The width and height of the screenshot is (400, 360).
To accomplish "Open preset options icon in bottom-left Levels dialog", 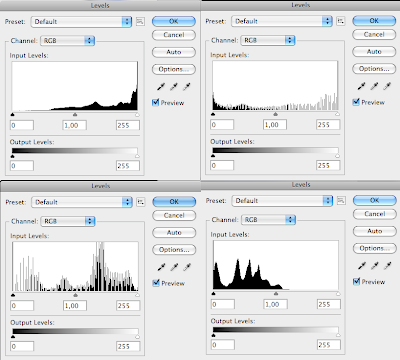I will pos(141,202).
